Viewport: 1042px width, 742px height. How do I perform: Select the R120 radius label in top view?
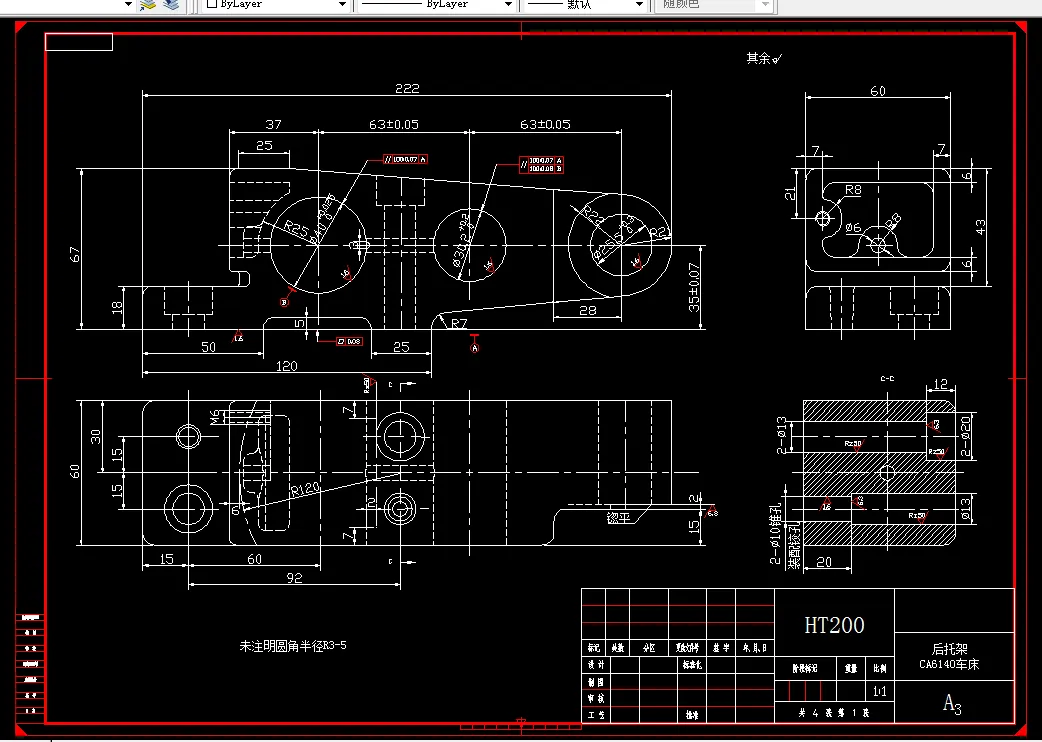click(306, 490)
